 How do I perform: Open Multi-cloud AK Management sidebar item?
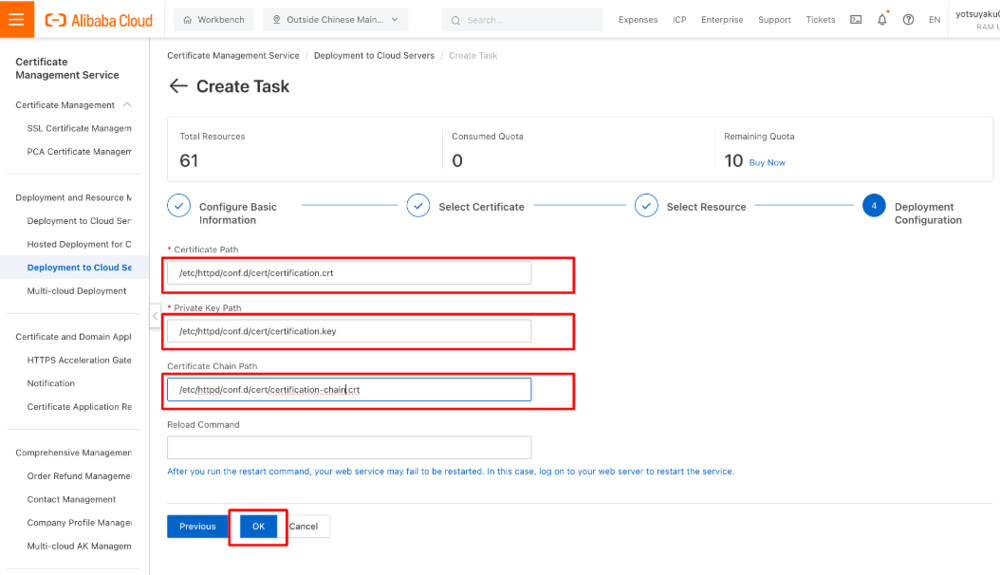(x=79, y=546)
